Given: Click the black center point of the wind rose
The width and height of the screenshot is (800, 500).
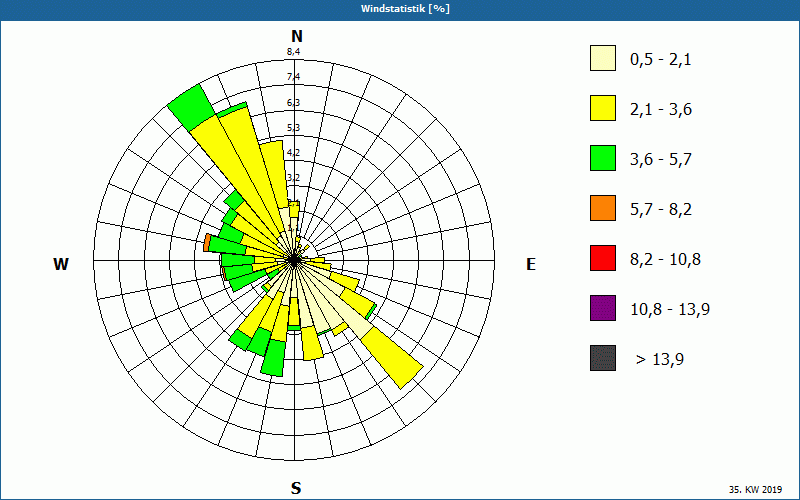Looking at the screenshot, I should point(294,261).
